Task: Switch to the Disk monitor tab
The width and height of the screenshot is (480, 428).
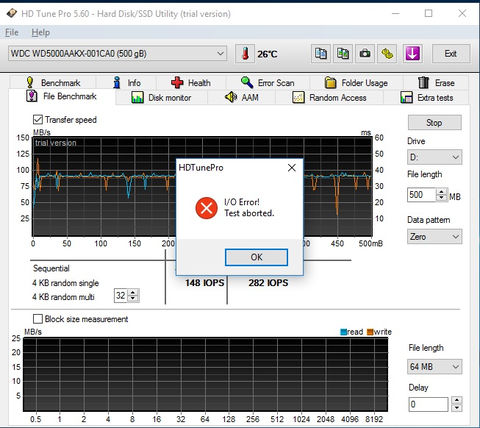Action: [x=161, y=98]
